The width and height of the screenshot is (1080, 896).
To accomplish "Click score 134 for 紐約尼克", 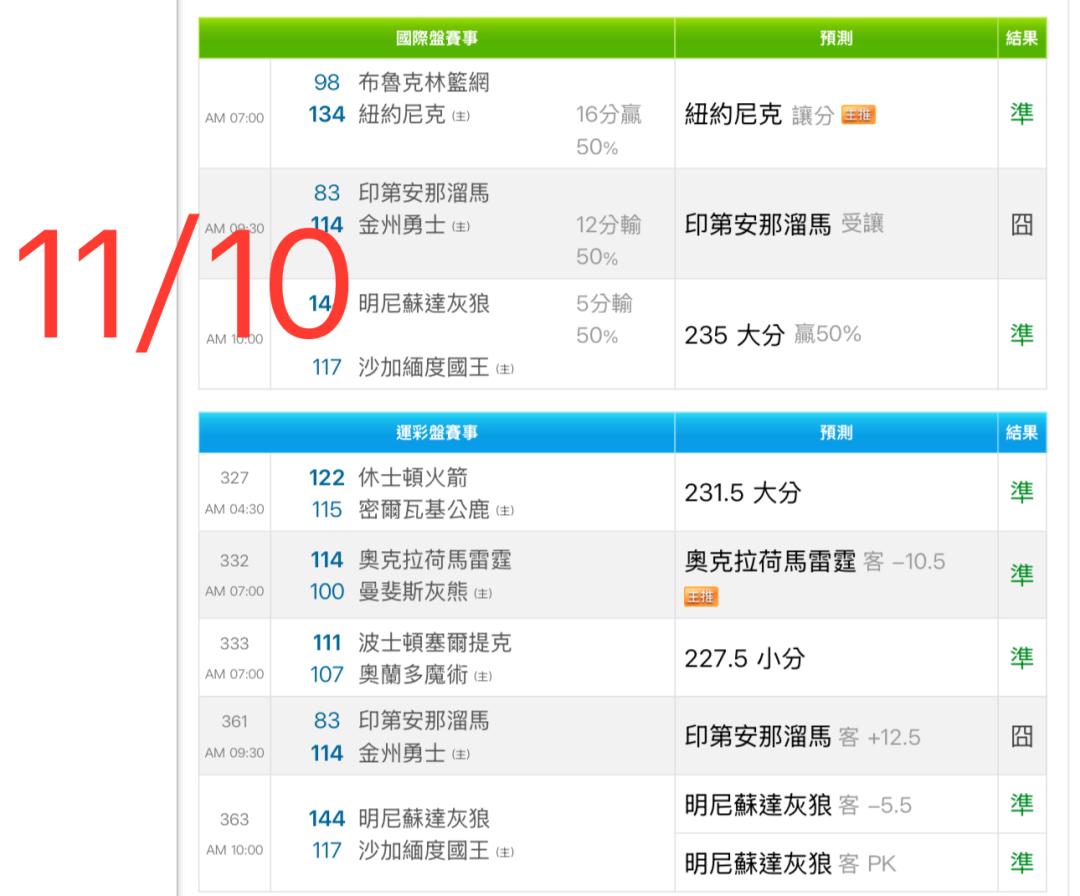I will point(326,114).
